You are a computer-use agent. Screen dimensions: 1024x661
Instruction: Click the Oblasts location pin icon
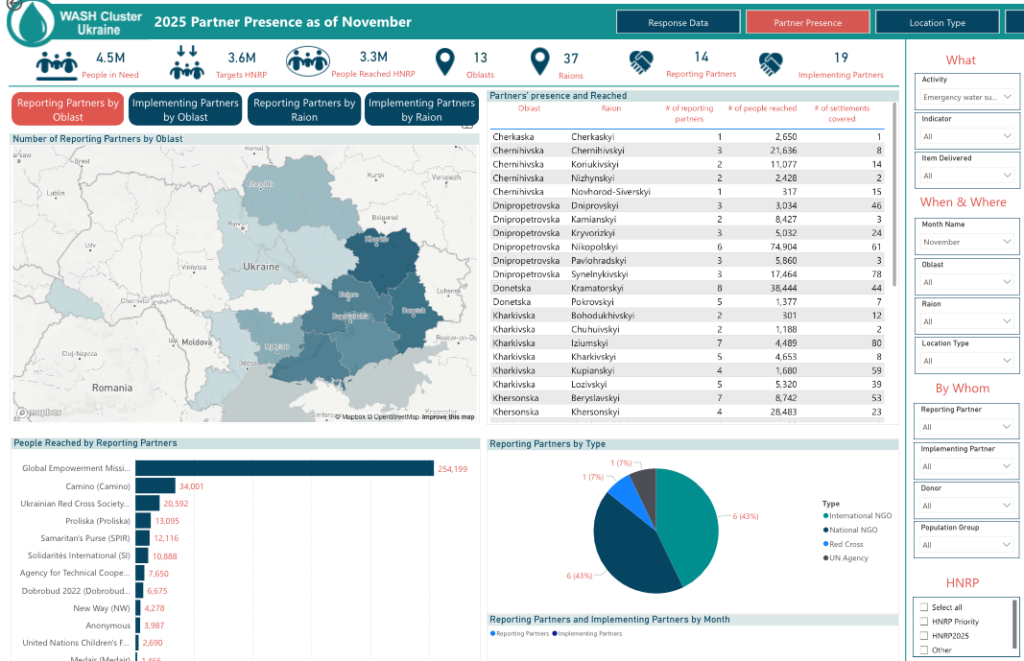click(x=445, y=64)
